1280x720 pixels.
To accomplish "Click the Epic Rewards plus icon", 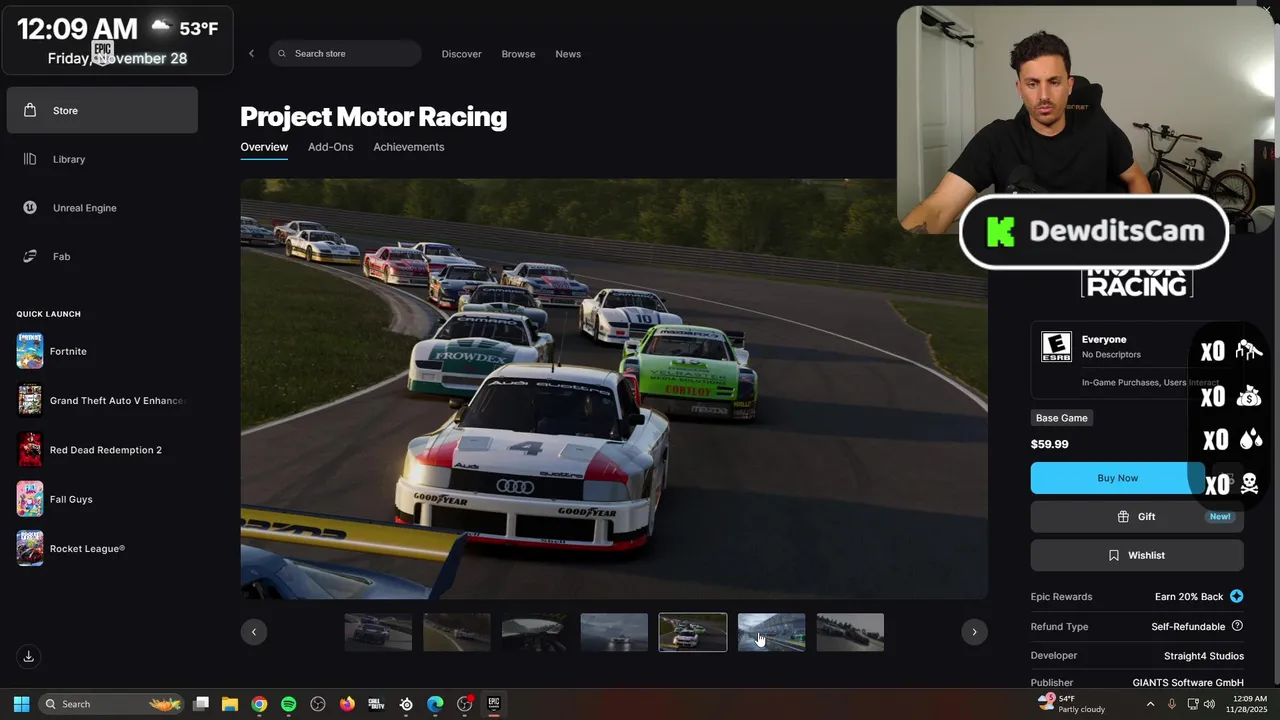I will tap(1237, 597).
